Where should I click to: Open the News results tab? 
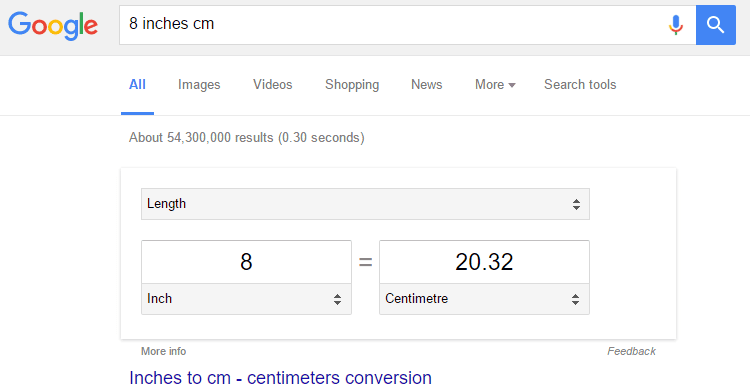coord(427,85)
